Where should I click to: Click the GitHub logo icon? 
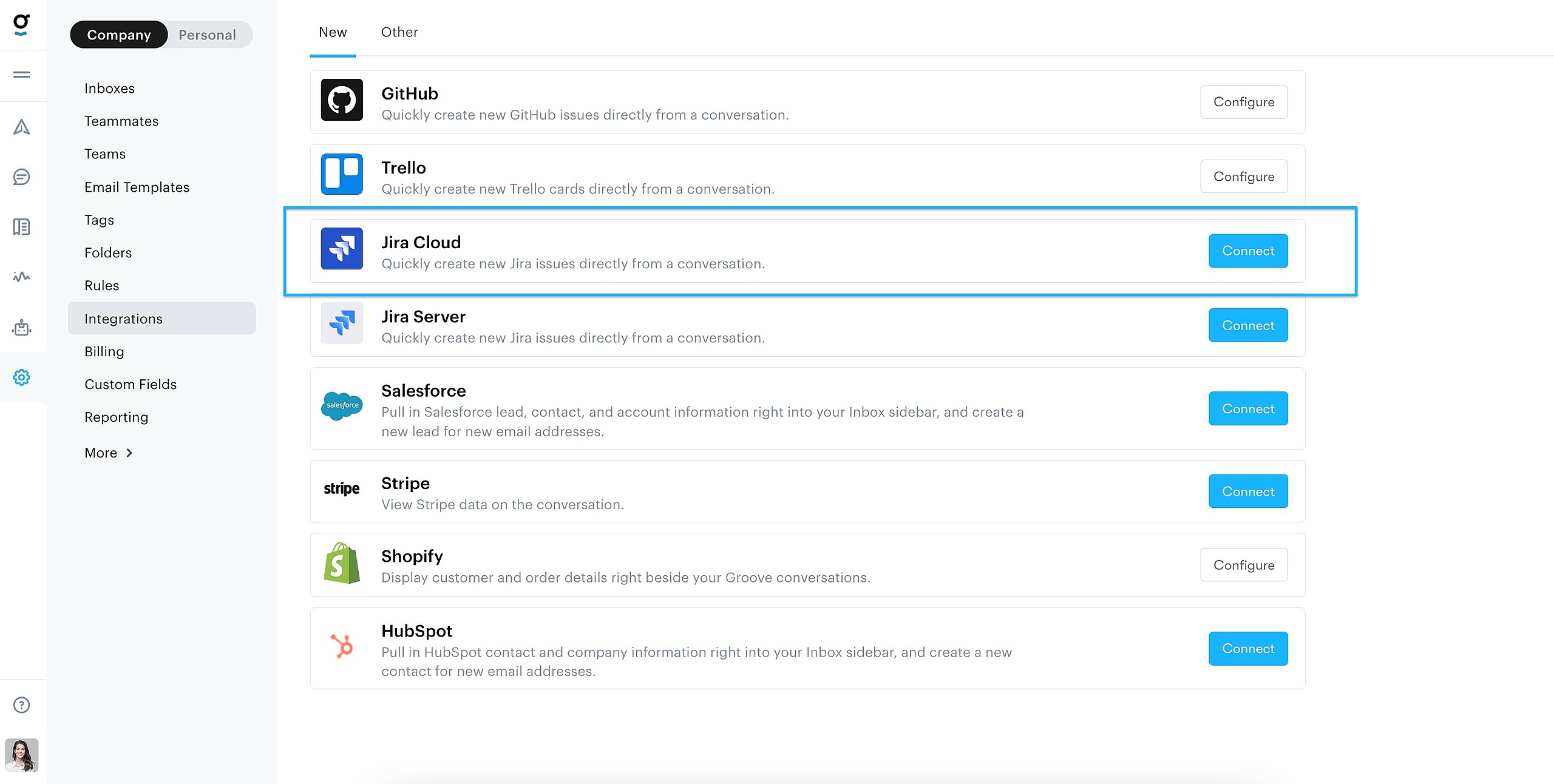click(x=342, y=100)
